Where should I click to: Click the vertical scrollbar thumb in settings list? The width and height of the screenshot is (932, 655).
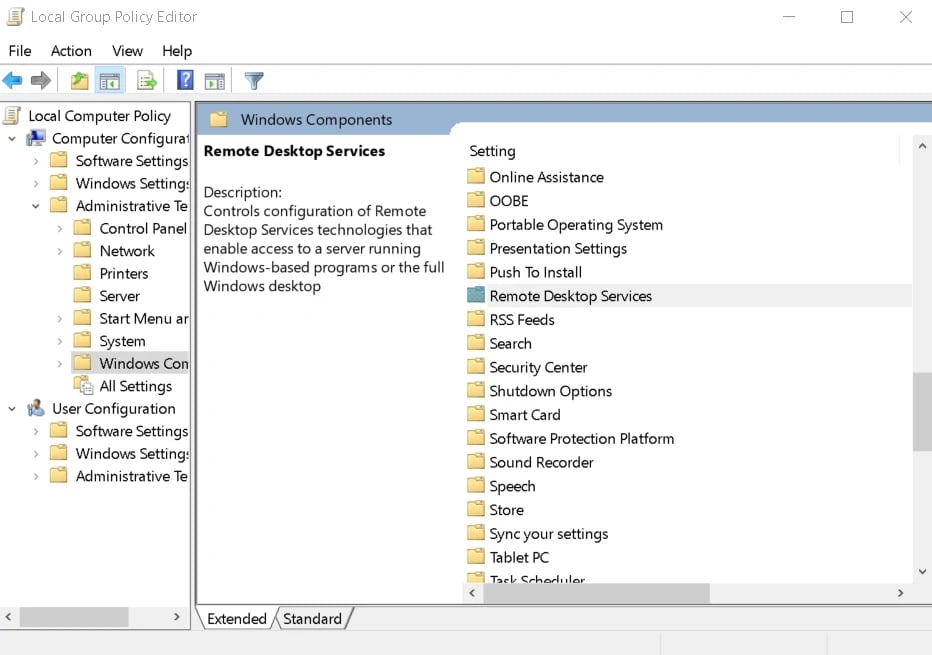click(922, 412)
